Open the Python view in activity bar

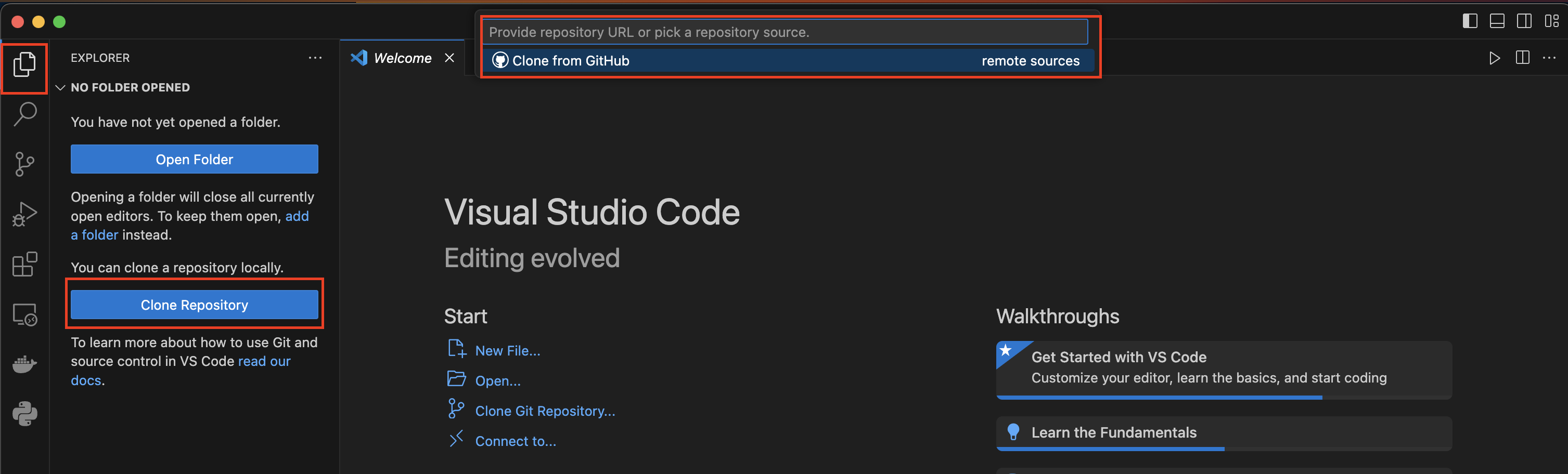(25, 414)
